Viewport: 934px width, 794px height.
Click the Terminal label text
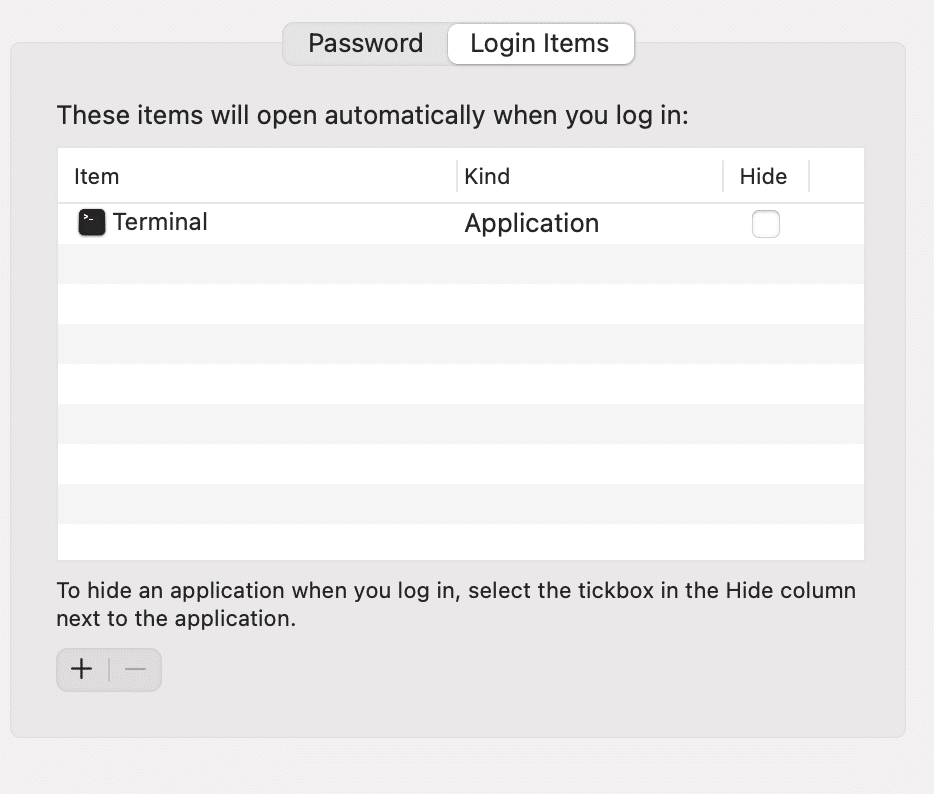160,222
